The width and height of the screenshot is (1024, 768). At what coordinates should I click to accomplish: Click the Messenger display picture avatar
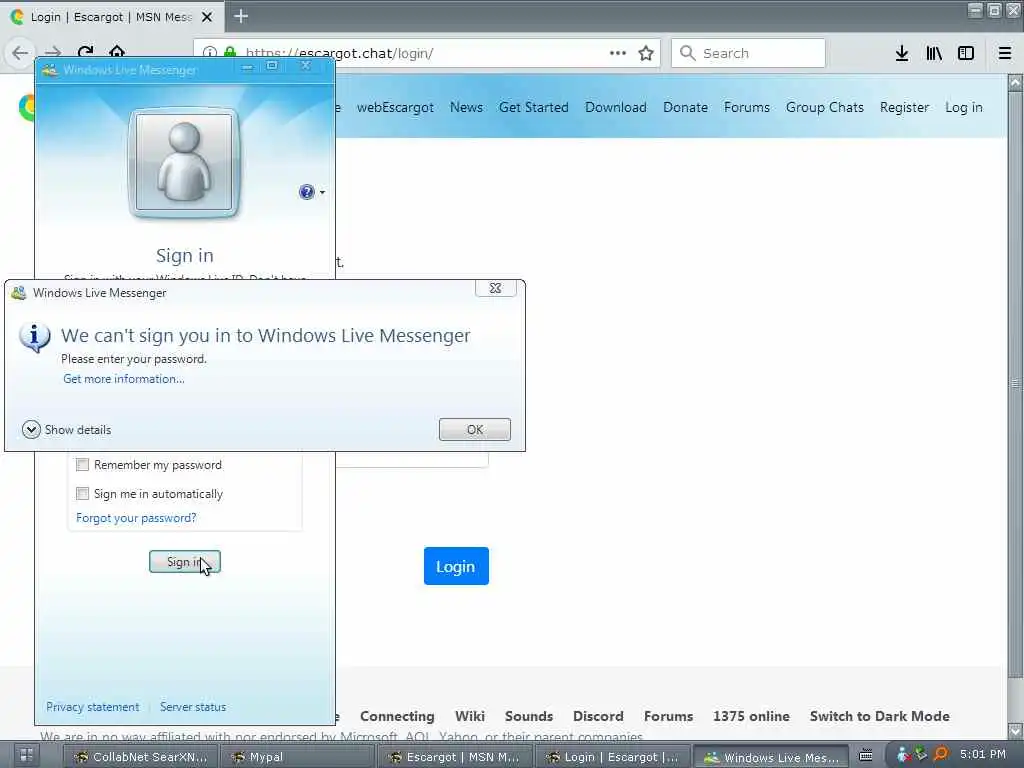184,162
